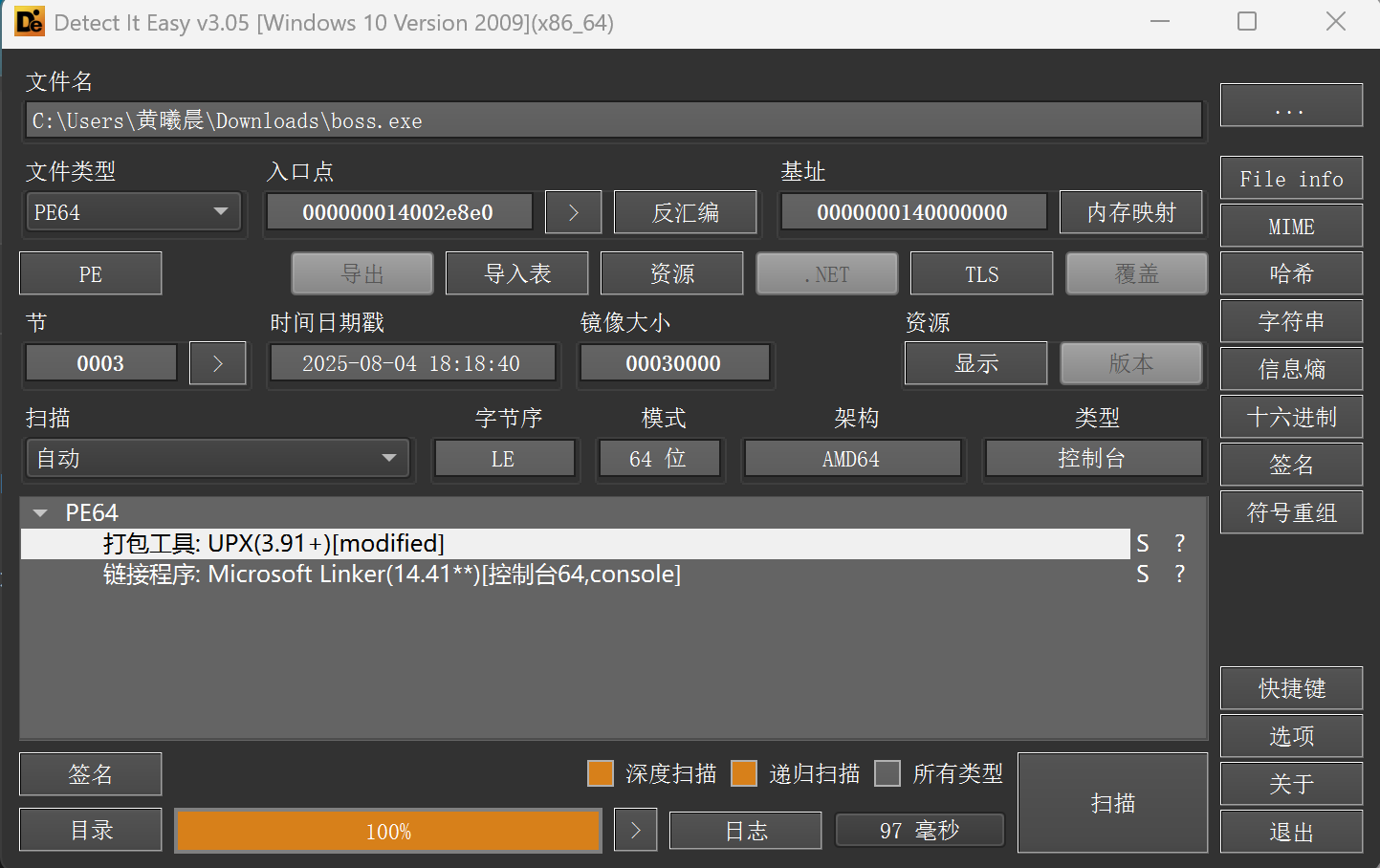Screen dimensions: 1380x868
Task: Click the entry point address field
Action: point(399,212)
